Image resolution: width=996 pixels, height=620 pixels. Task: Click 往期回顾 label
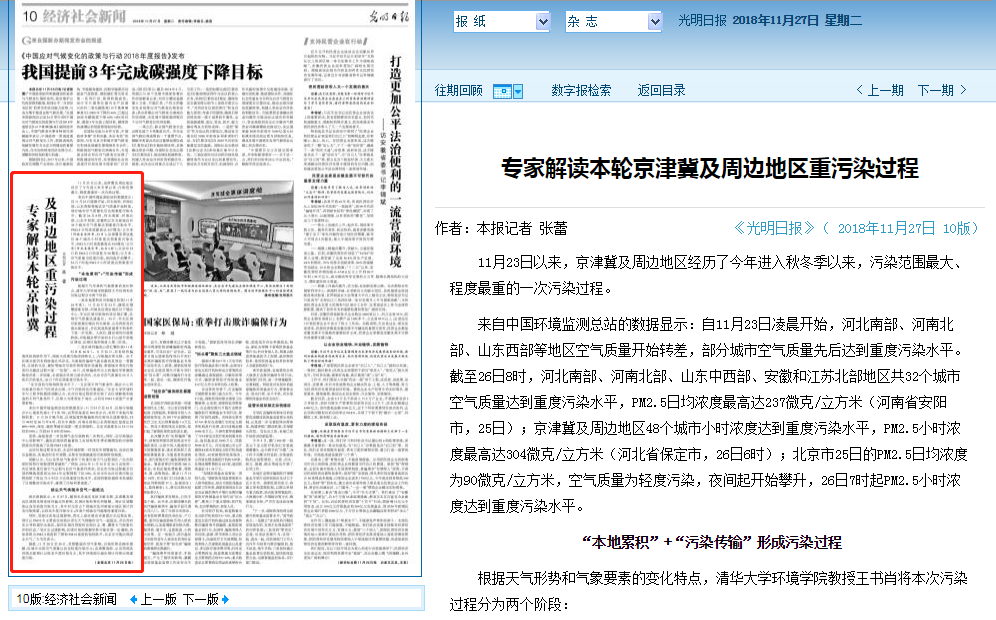[458, 91]
